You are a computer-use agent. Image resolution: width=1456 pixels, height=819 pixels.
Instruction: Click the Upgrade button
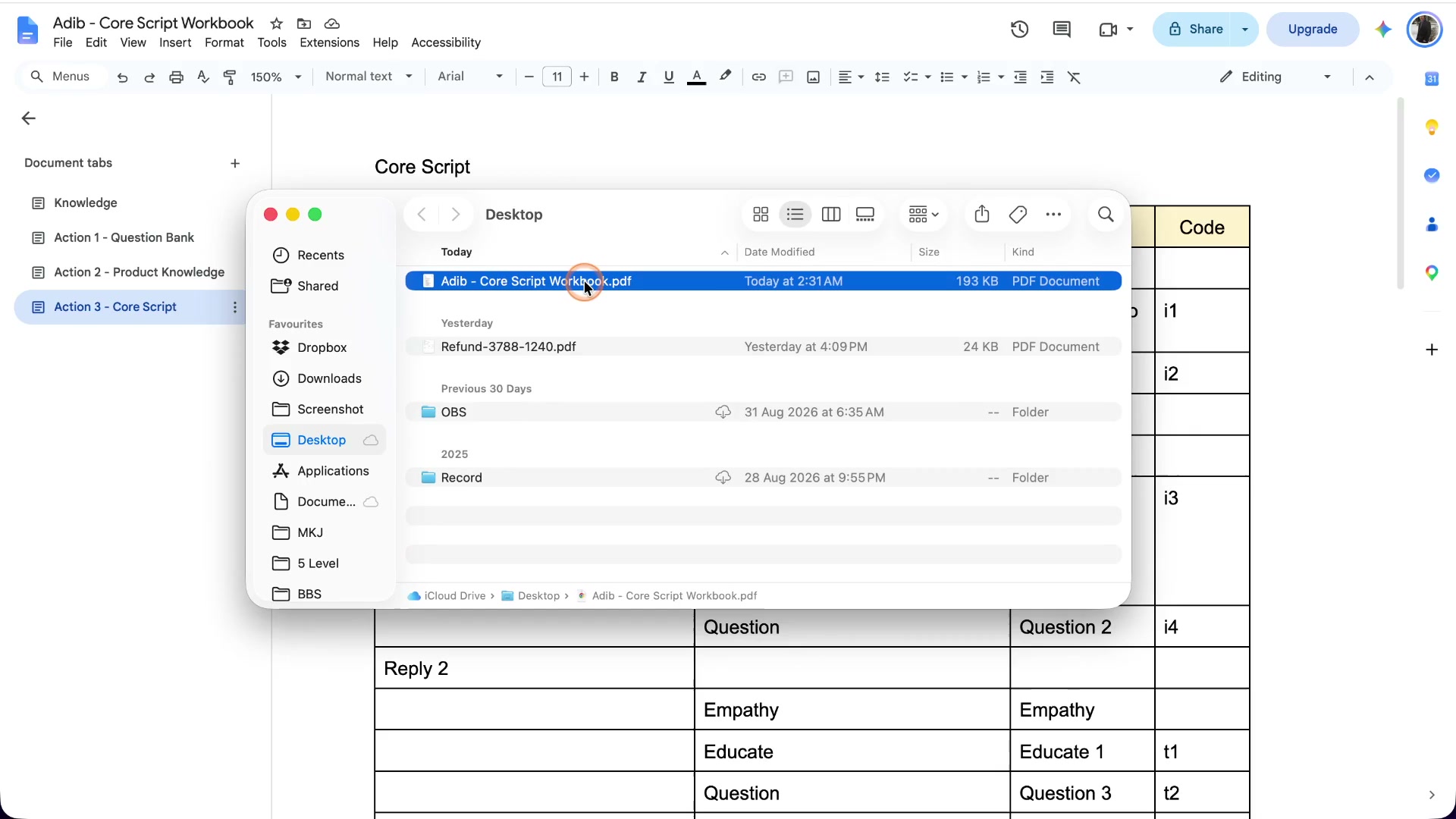(x=1312, y=30)
